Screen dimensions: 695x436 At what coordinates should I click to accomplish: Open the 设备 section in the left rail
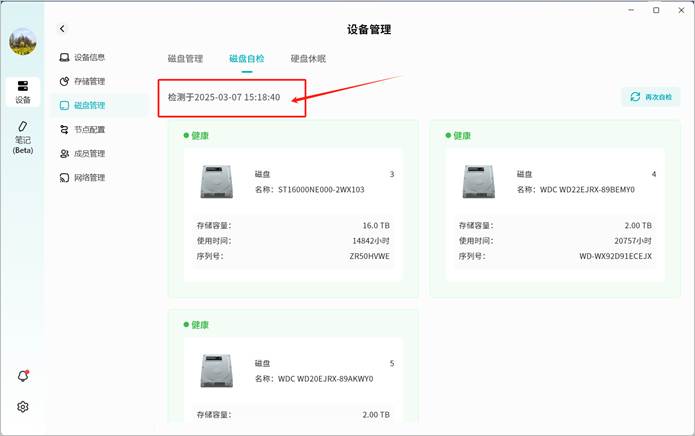(x=22, y=91)
